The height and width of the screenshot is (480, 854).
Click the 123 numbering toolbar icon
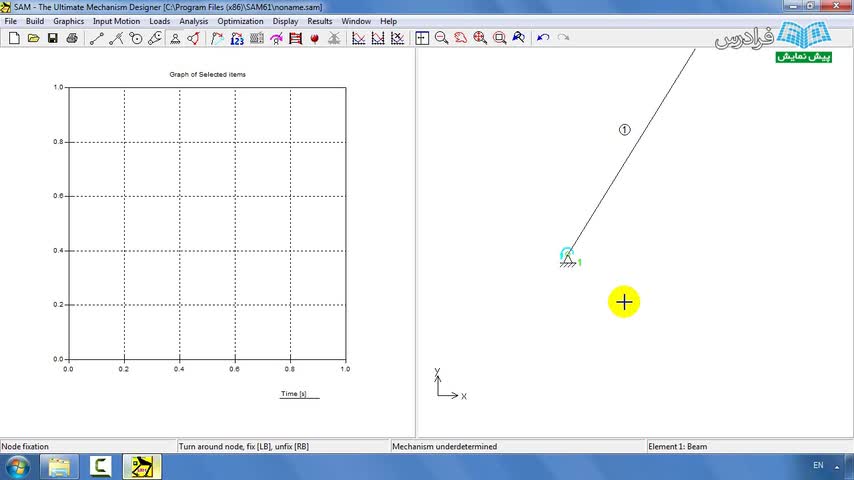tap(237, 38)
